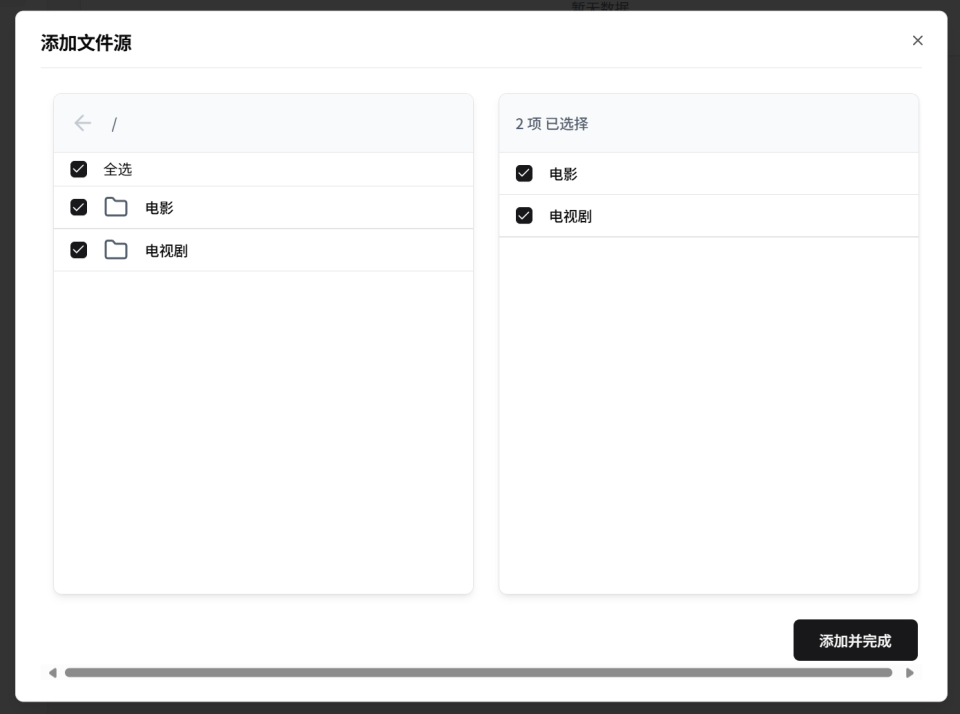The width and height of the screenshot is (960, 714).
Task: Uncheck the 全选 checkbox
Action: coord(78,169)
